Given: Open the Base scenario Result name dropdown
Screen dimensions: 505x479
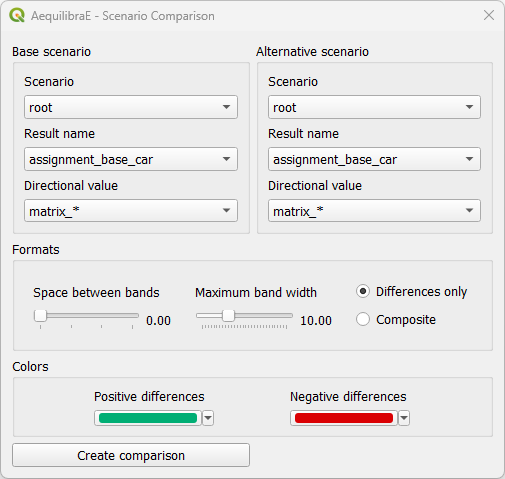Looking at the screenshot, I should pyautogui.click(x=131, y=159).
